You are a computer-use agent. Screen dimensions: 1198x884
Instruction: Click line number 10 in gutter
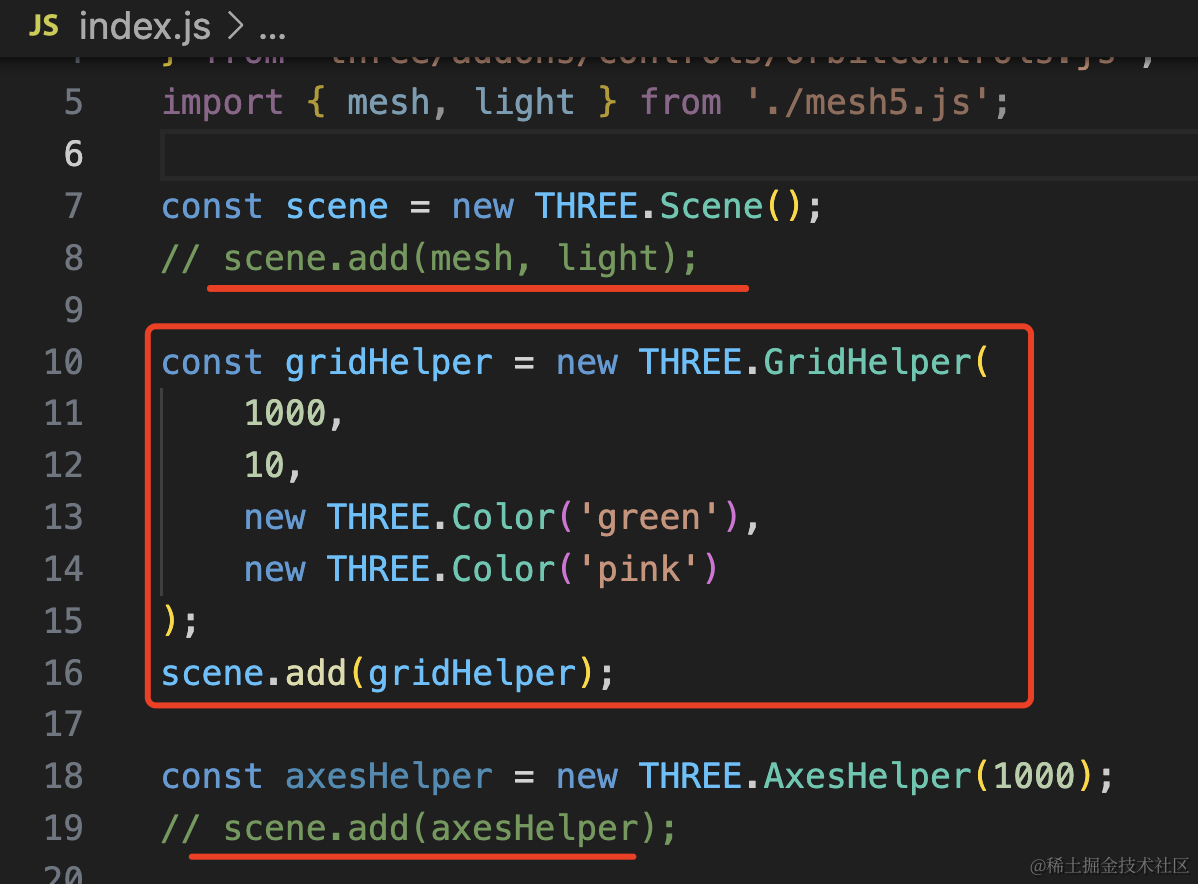(63, 362)
